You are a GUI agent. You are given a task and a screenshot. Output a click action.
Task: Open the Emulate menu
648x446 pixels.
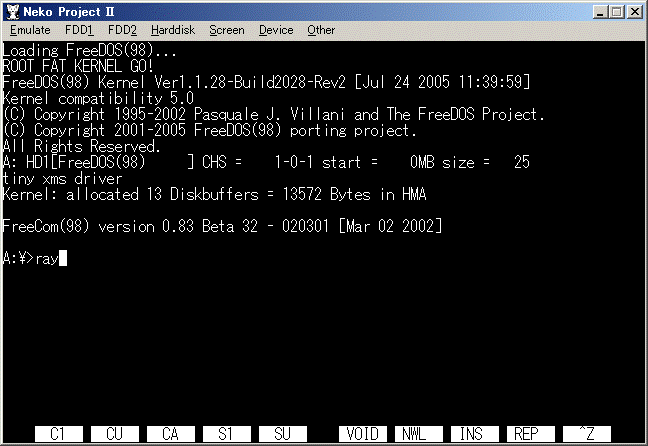[x=30, y=30]
